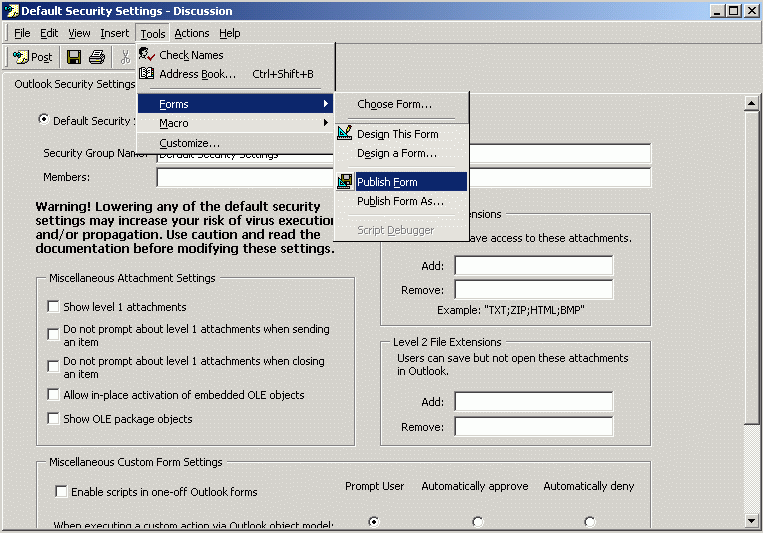The width and height of the screenshot is (763, 533).
Task: Click the Design This Form icon
Action: click(345, 133)
